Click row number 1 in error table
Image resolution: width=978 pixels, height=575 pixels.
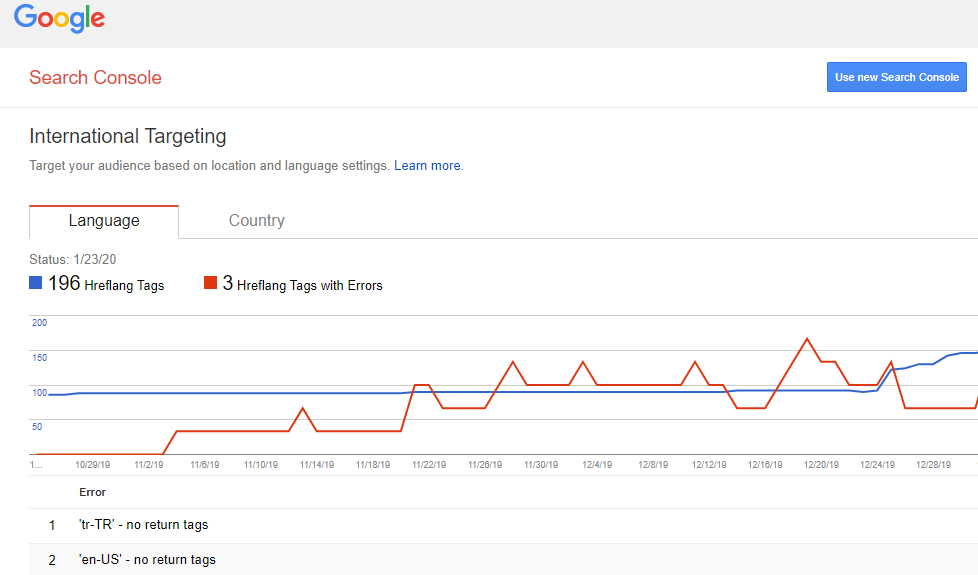pyautogui.click(x=52, y=526)
